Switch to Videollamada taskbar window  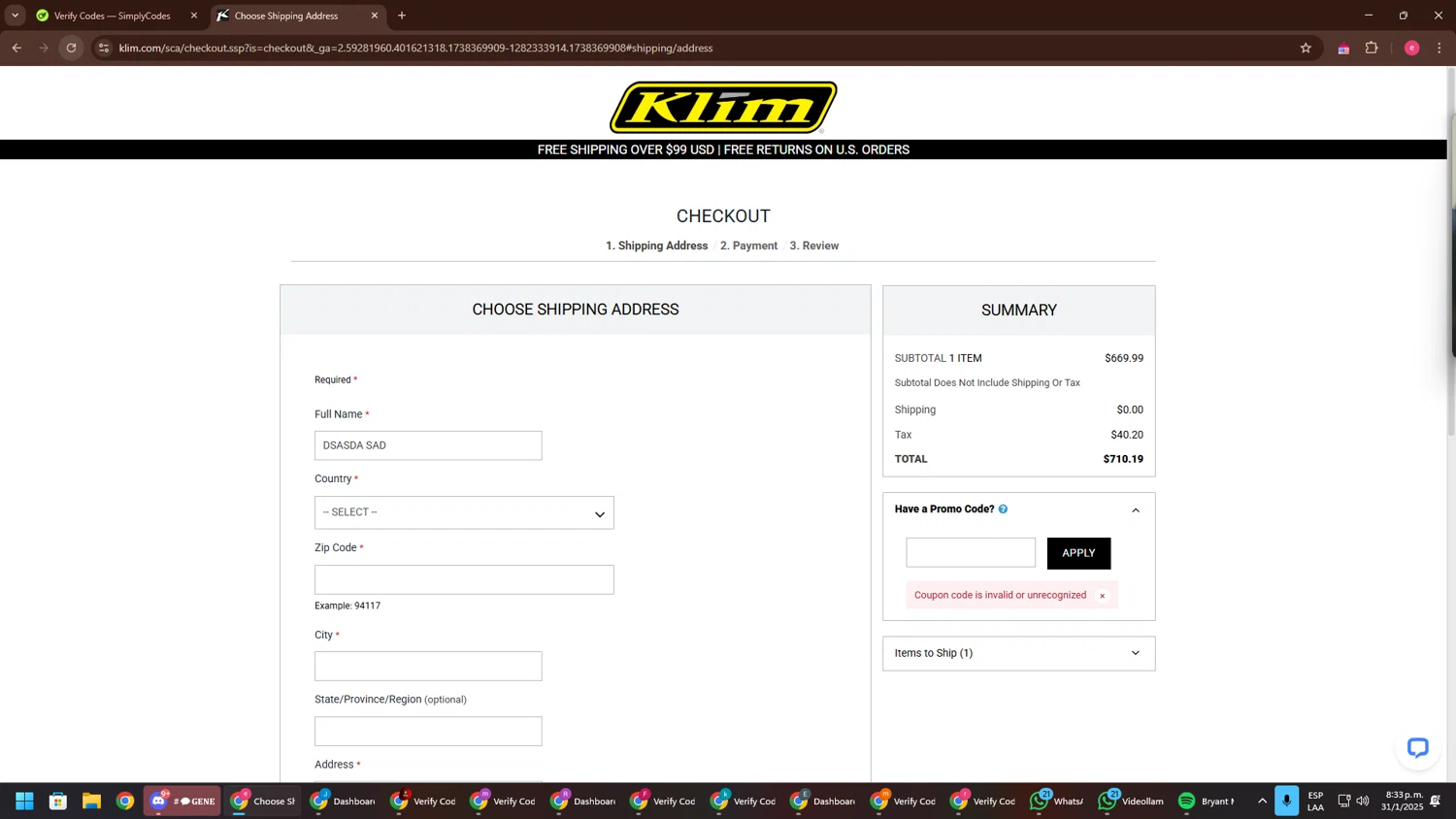(1131, 802)
